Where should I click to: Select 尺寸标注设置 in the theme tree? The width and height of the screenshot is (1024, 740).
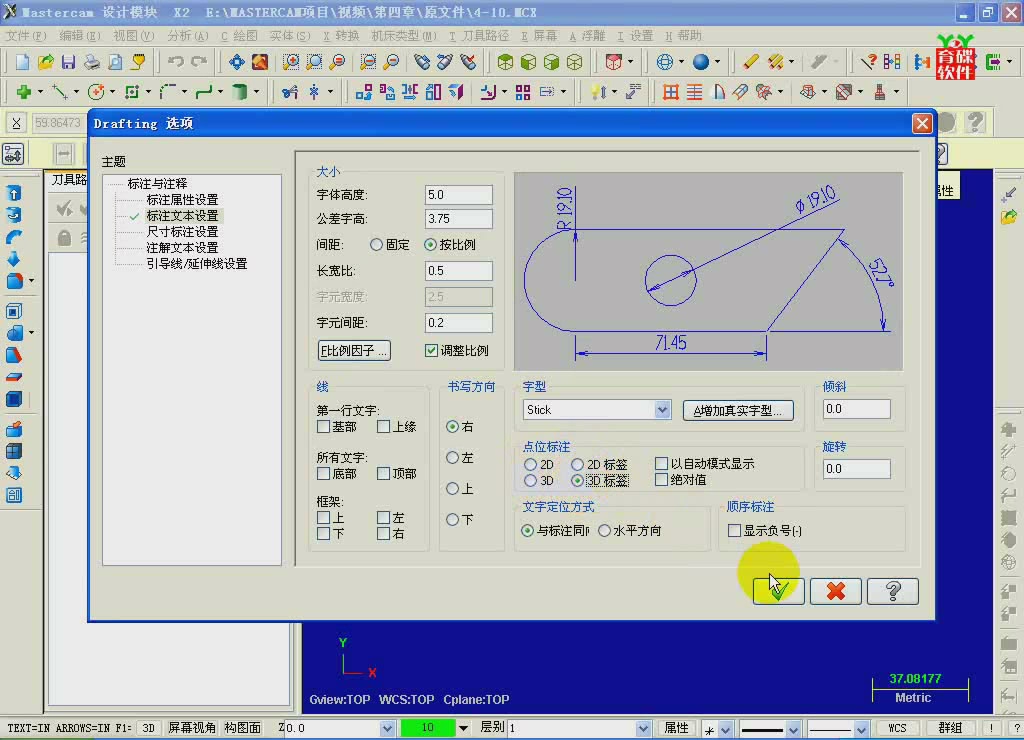click(182, 232)
